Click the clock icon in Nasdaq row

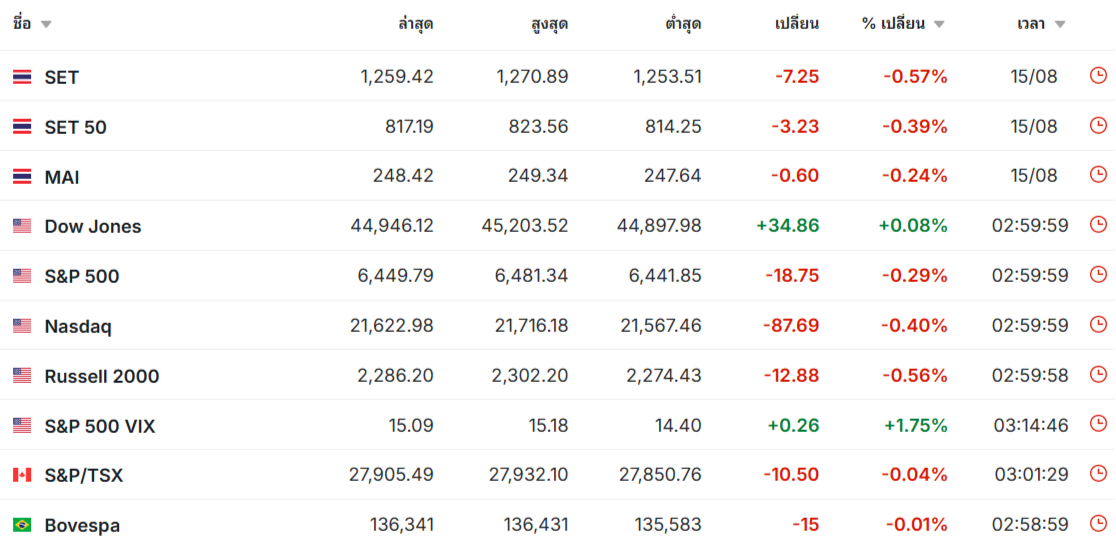tap(1098, 325)
